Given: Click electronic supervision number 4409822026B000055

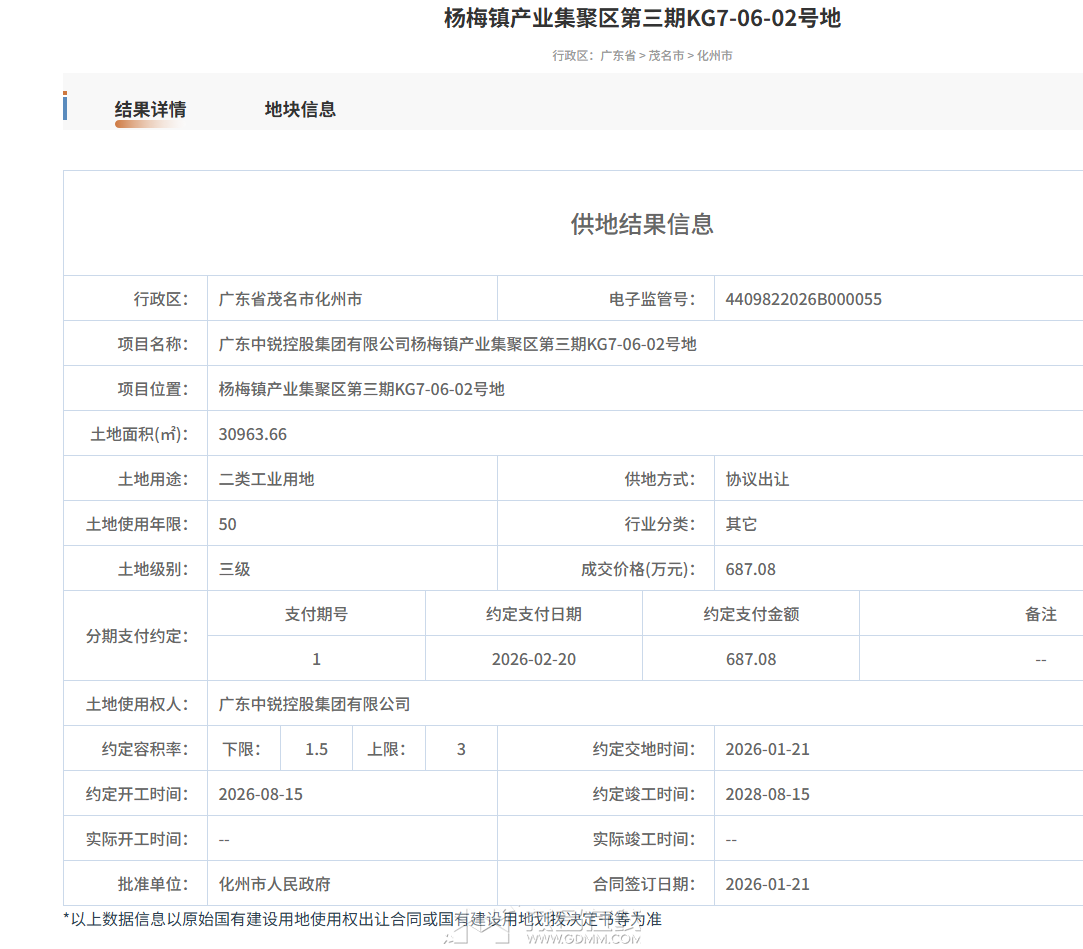Looking at the screenshot, I should click(x=804, y=299).
